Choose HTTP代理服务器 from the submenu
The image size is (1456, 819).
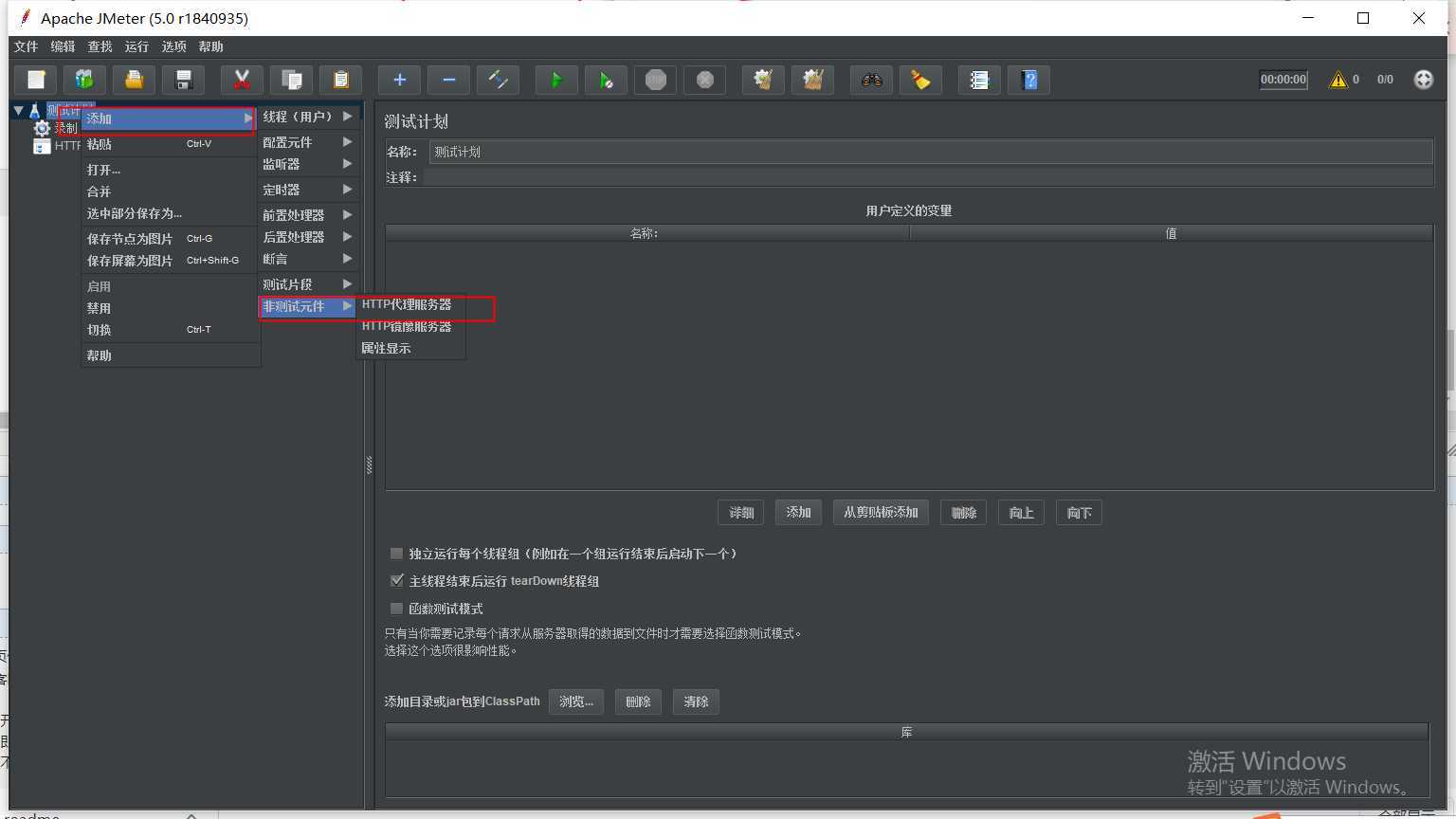tap(410, 305)
